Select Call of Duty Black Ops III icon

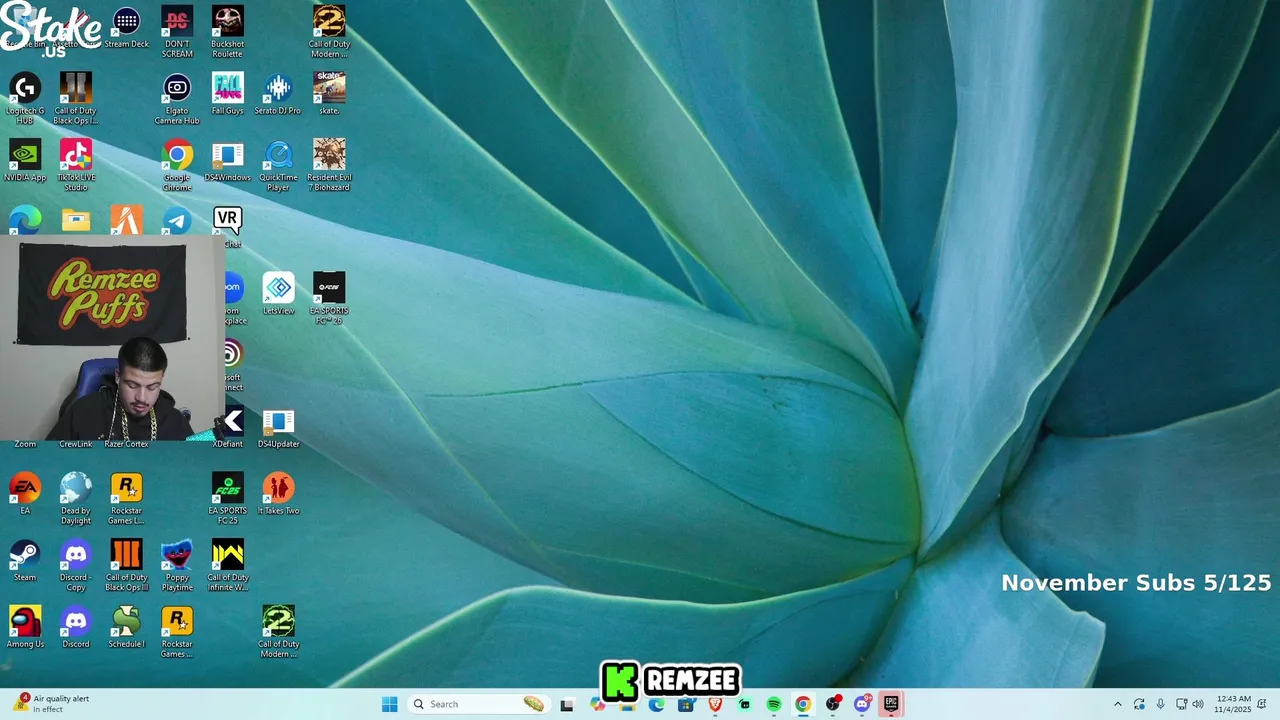pos(126,566)
